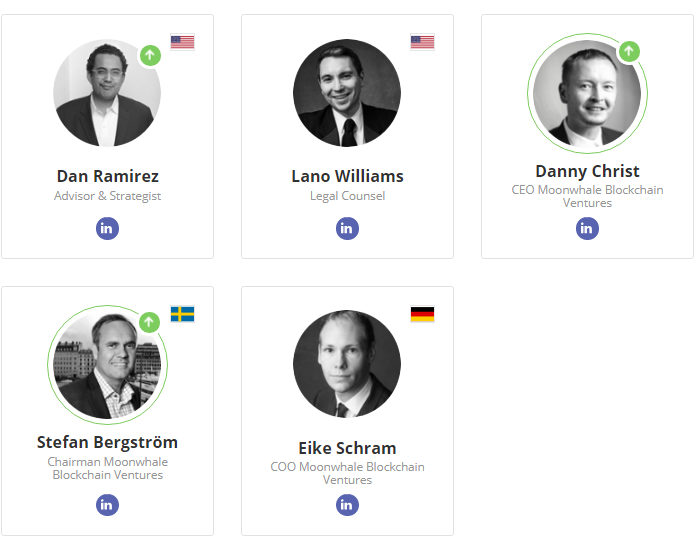Click the name Danny Christ
Screen dimensions: 696x545
(x=587, y=171)
